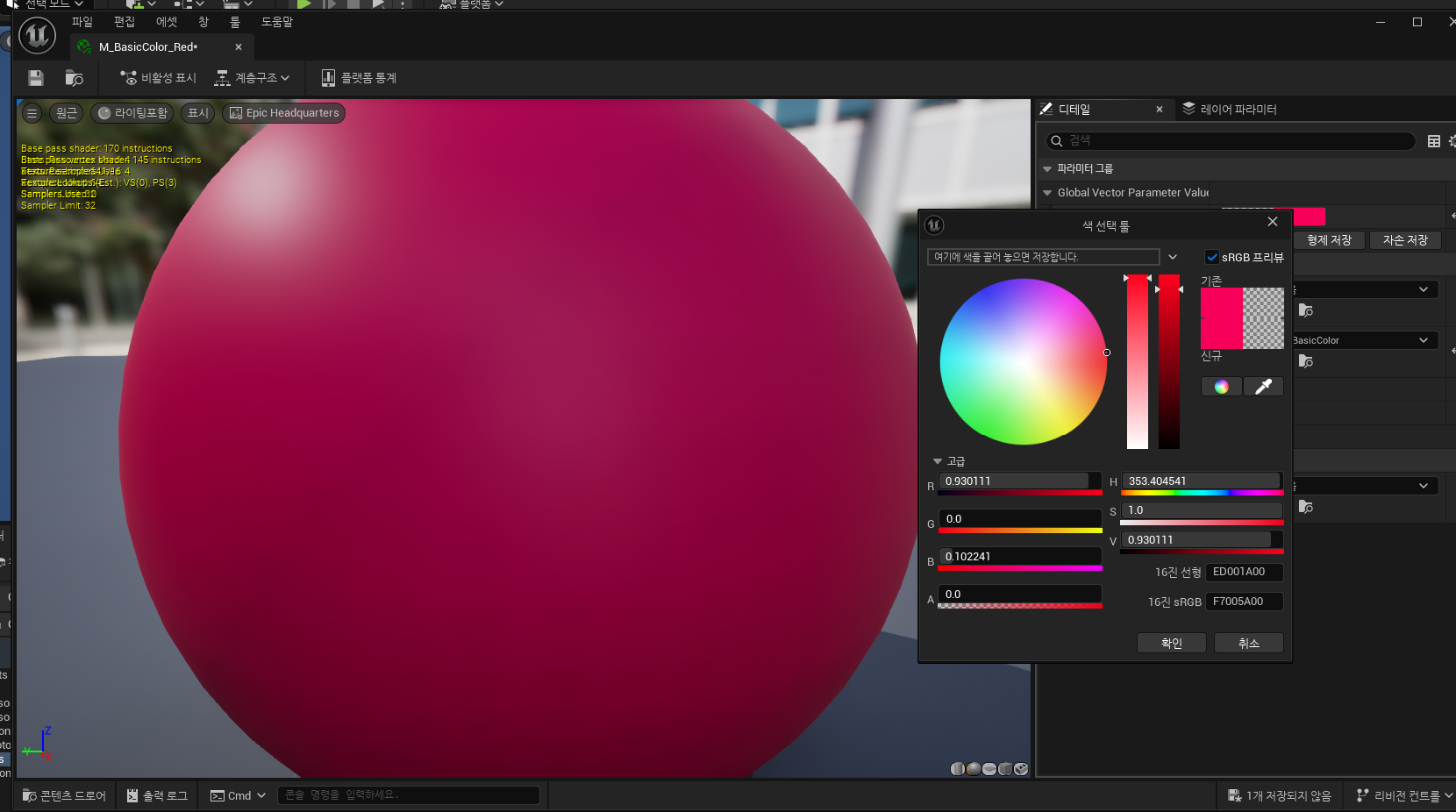The width and height of the screenshot is (1456, 812).
Task: Select custom mesh preview shape icon
Action: tap(1021, 769)
